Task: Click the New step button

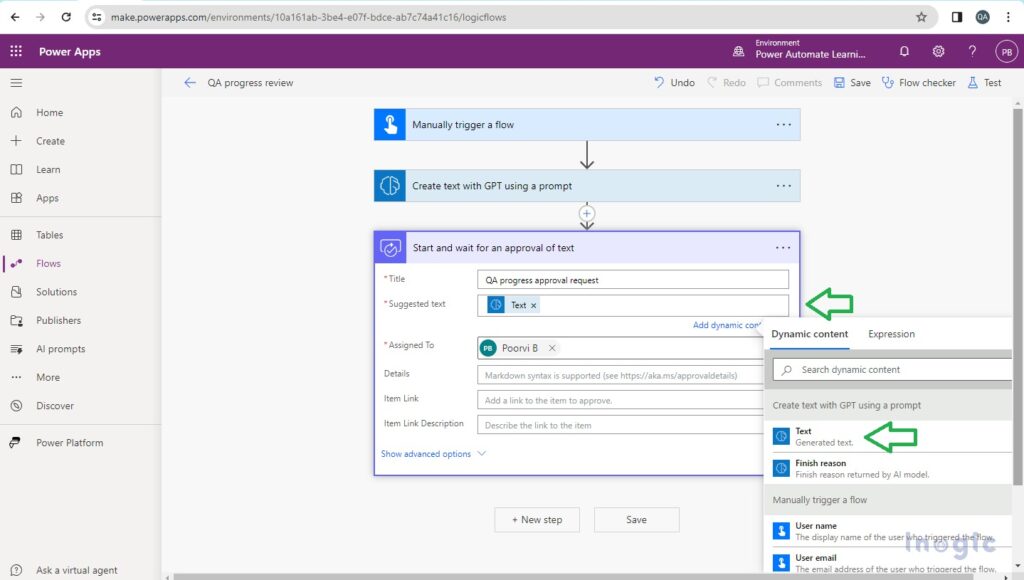Action: pos(537,520)
